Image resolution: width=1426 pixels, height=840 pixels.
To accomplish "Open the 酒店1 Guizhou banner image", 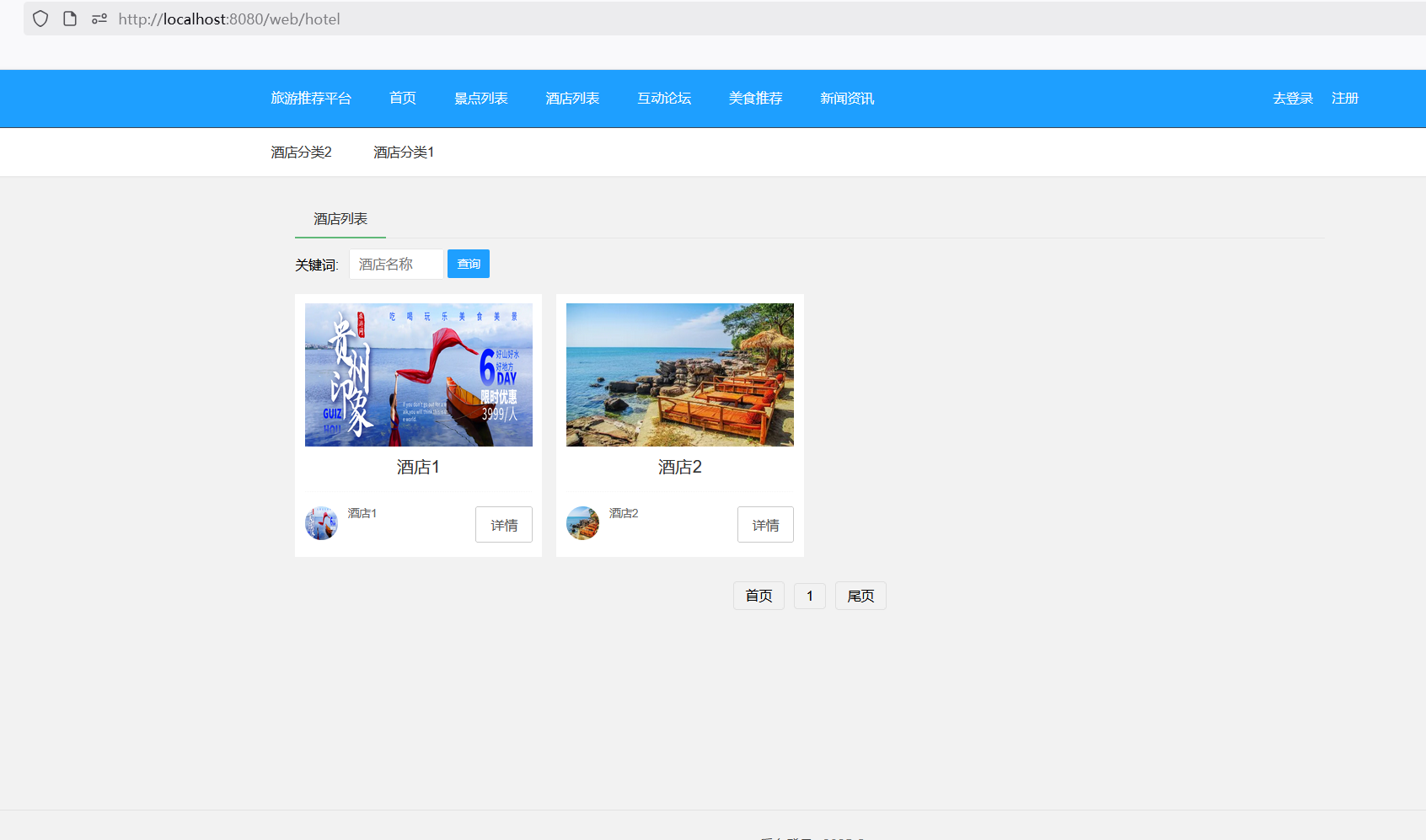I will click(418, 375).
